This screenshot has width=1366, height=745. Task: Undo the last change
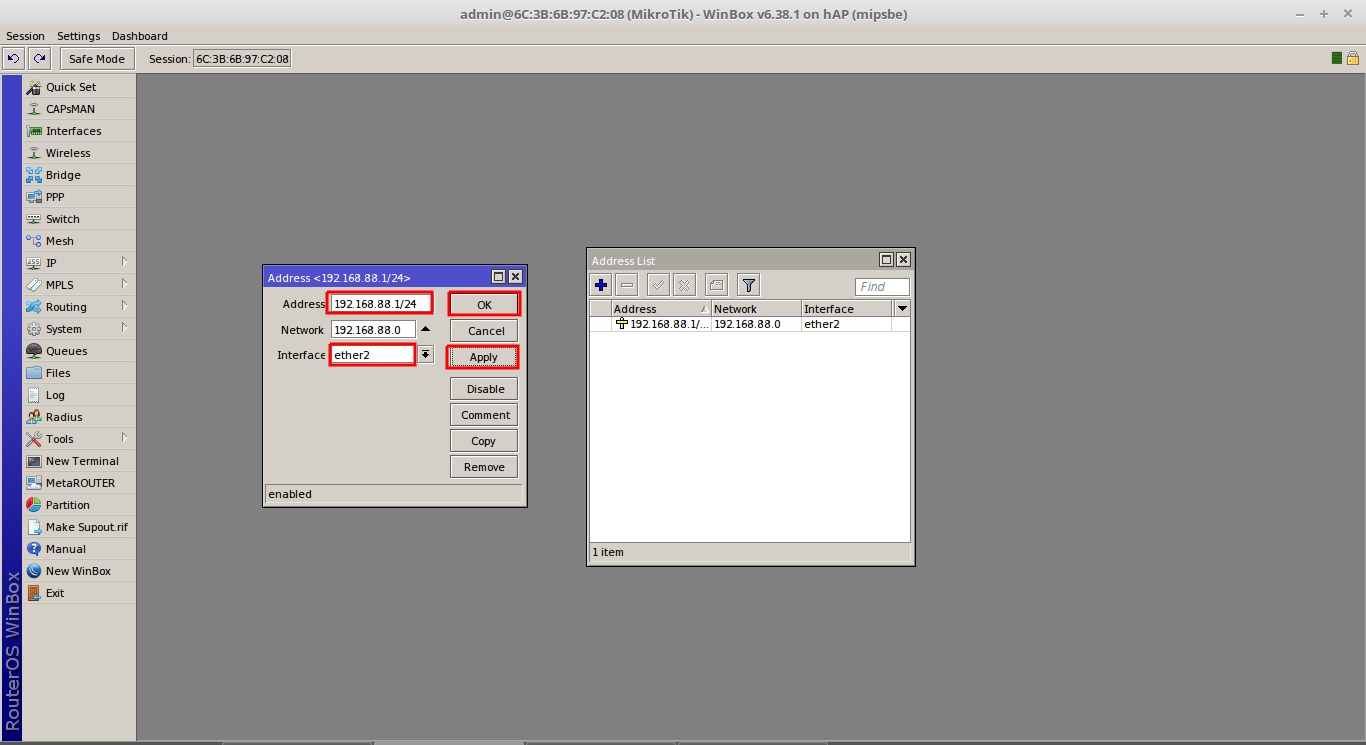pos(12,58)
